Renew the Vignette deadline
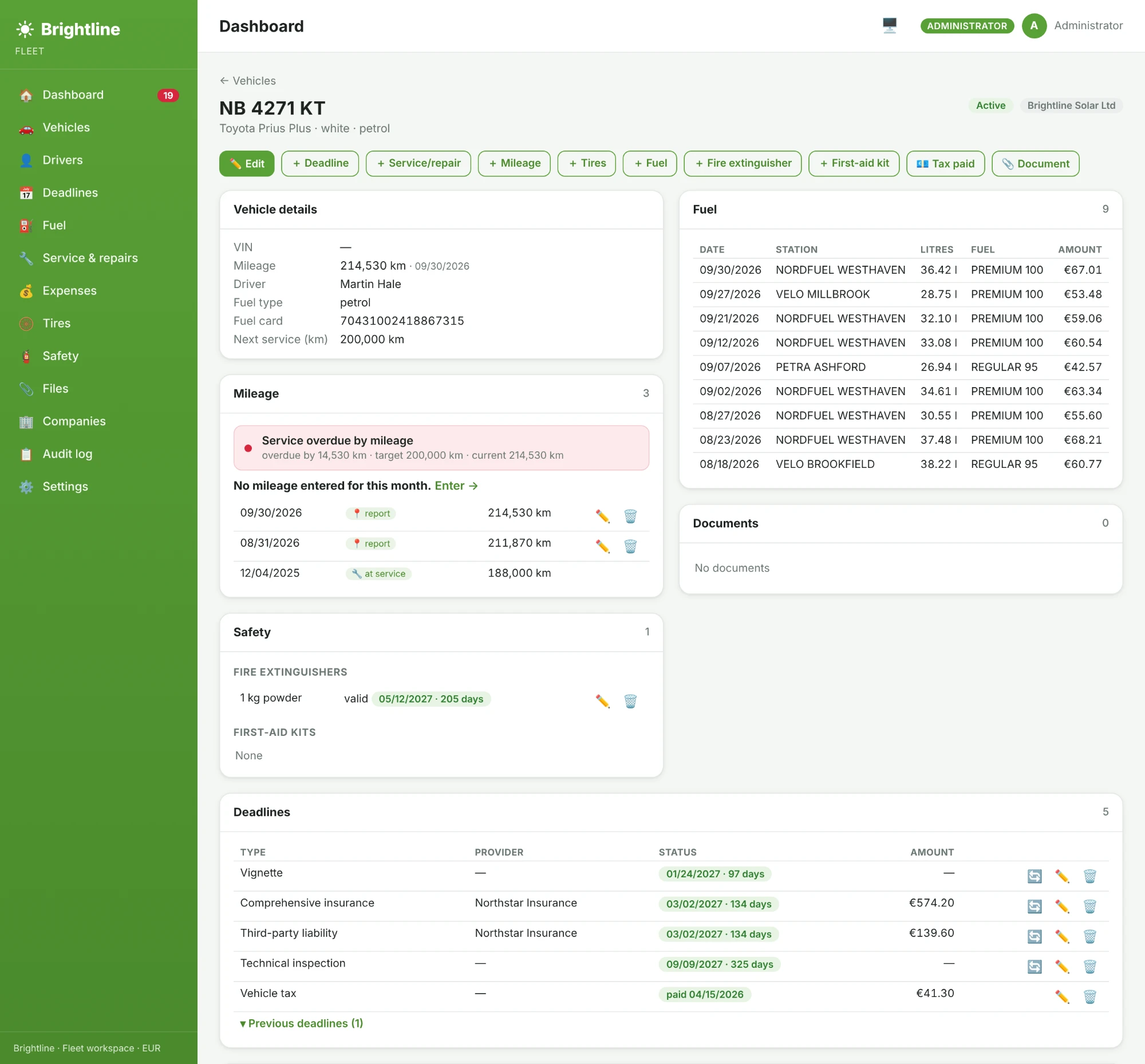The height and width of the screenshot is (1064, 1145). click(x=1035, y=876)
